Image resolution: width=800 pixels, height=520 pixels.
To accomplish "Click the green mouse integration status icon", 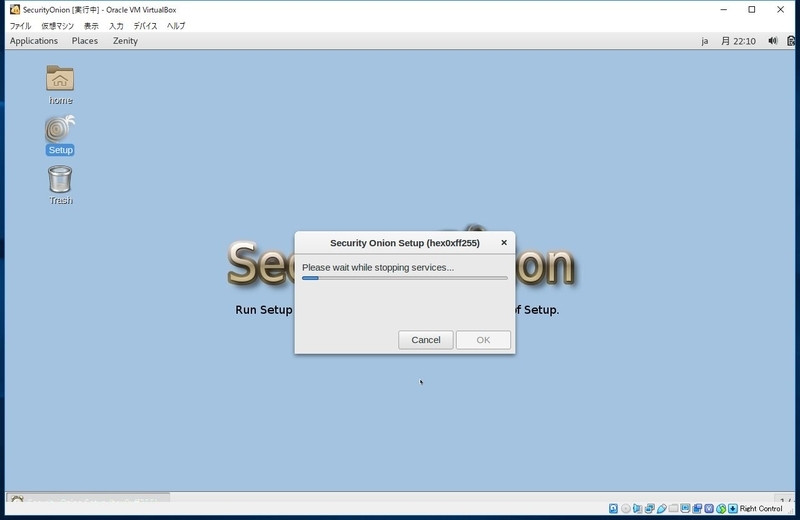I will (x=721, y=508).
